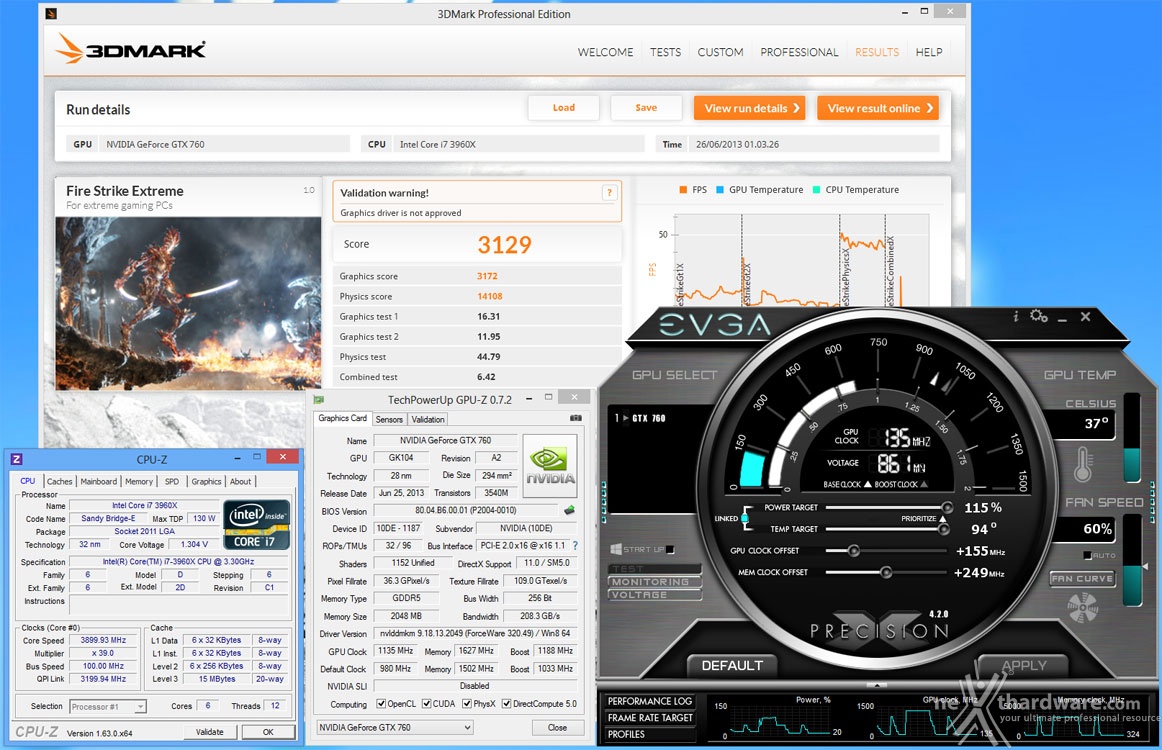Click the GPU Clock Offset slider handle

point(854,551)
